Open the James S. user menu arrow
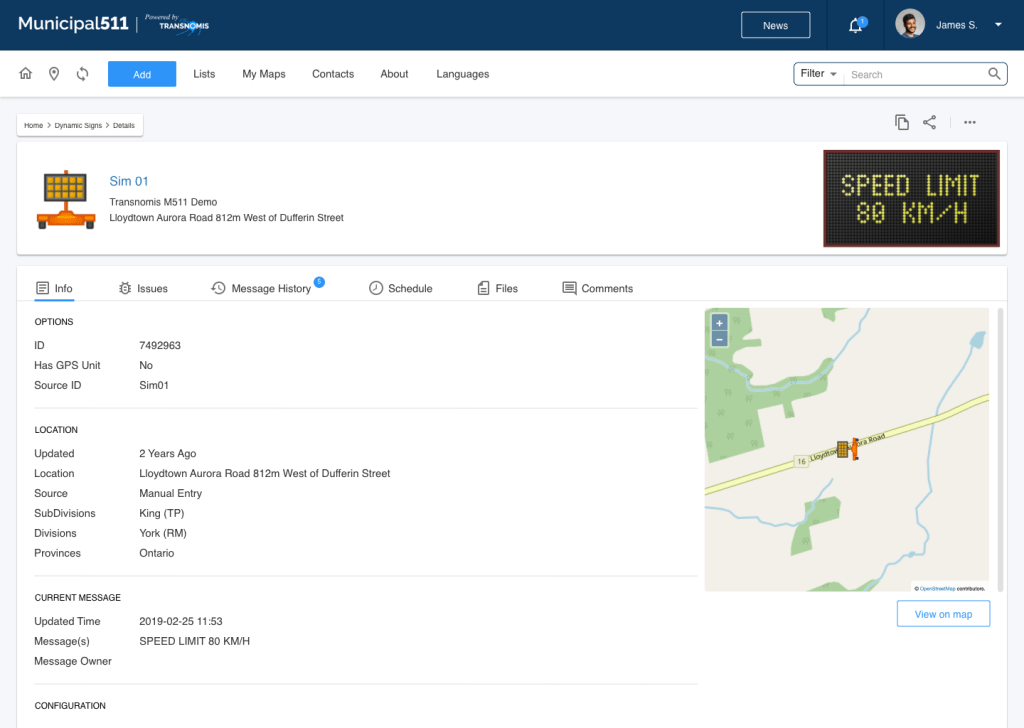 coord(998,26)
